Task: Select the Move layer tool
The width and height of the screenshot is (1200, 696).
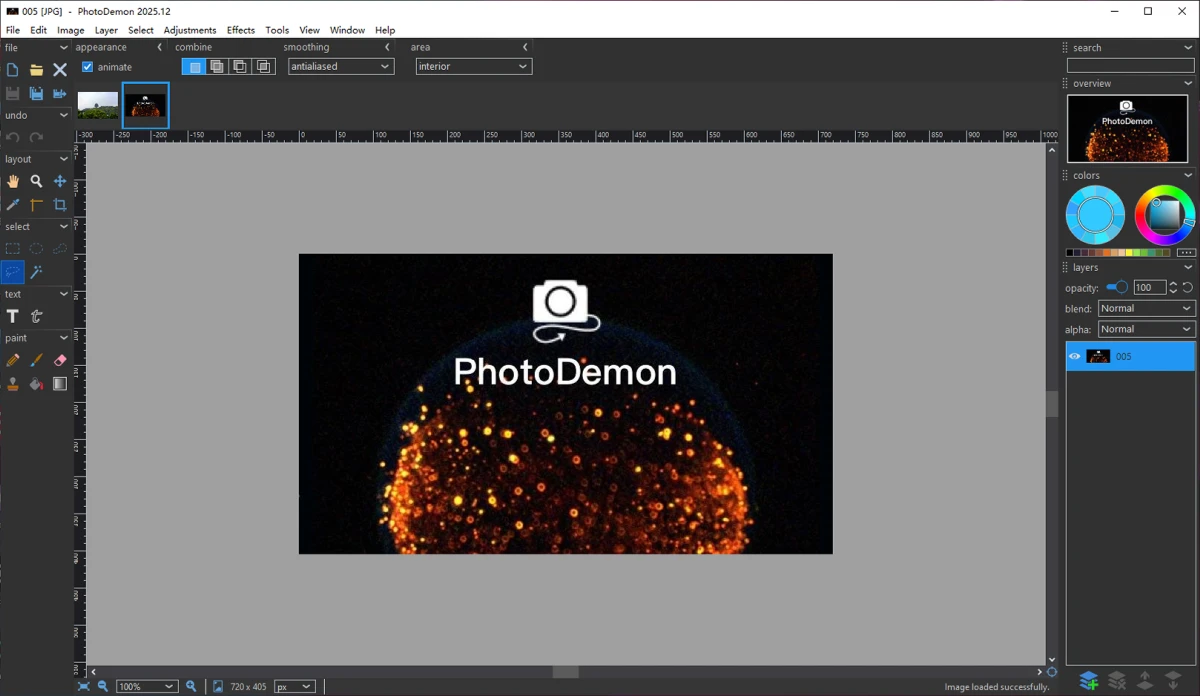Action: 60,181
